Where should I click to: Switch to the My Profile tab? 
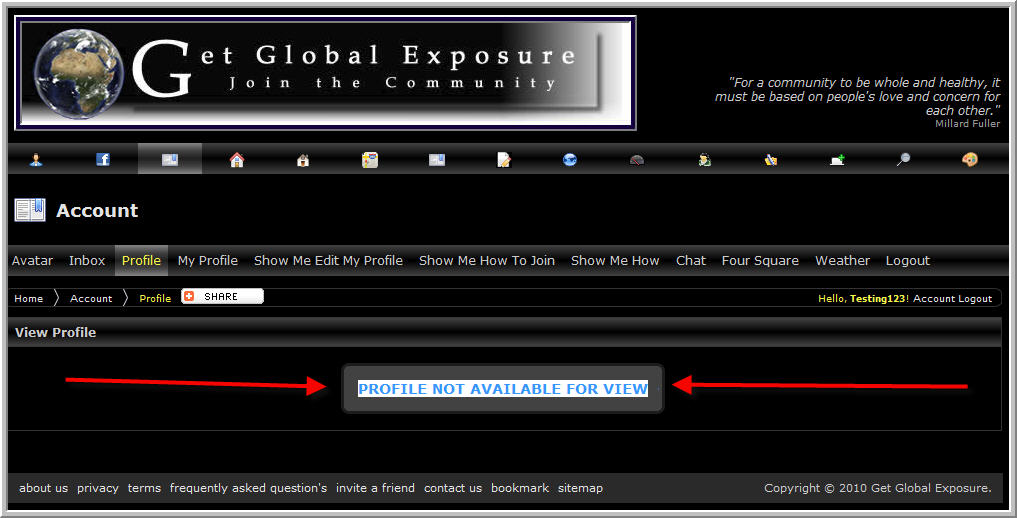[x=208, y=261]
